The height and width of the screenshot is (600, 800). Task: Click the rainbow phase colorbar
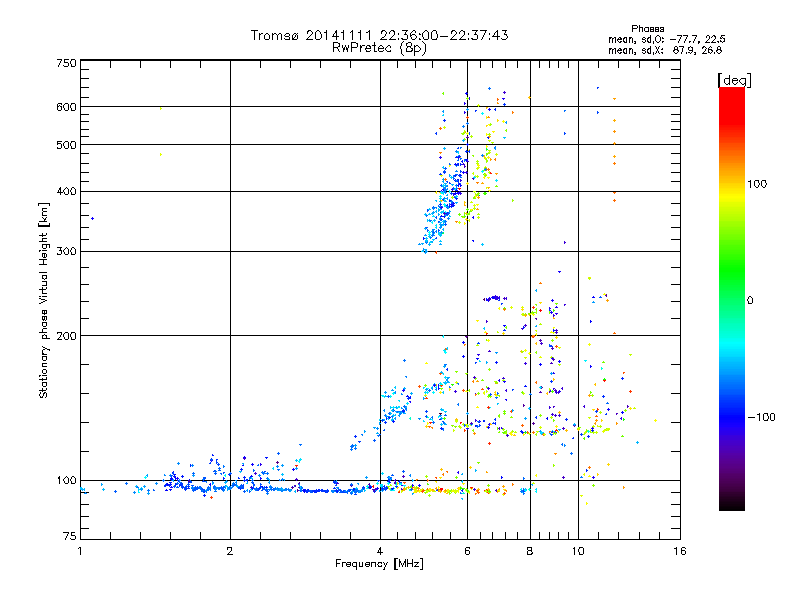tap(732, 298)
